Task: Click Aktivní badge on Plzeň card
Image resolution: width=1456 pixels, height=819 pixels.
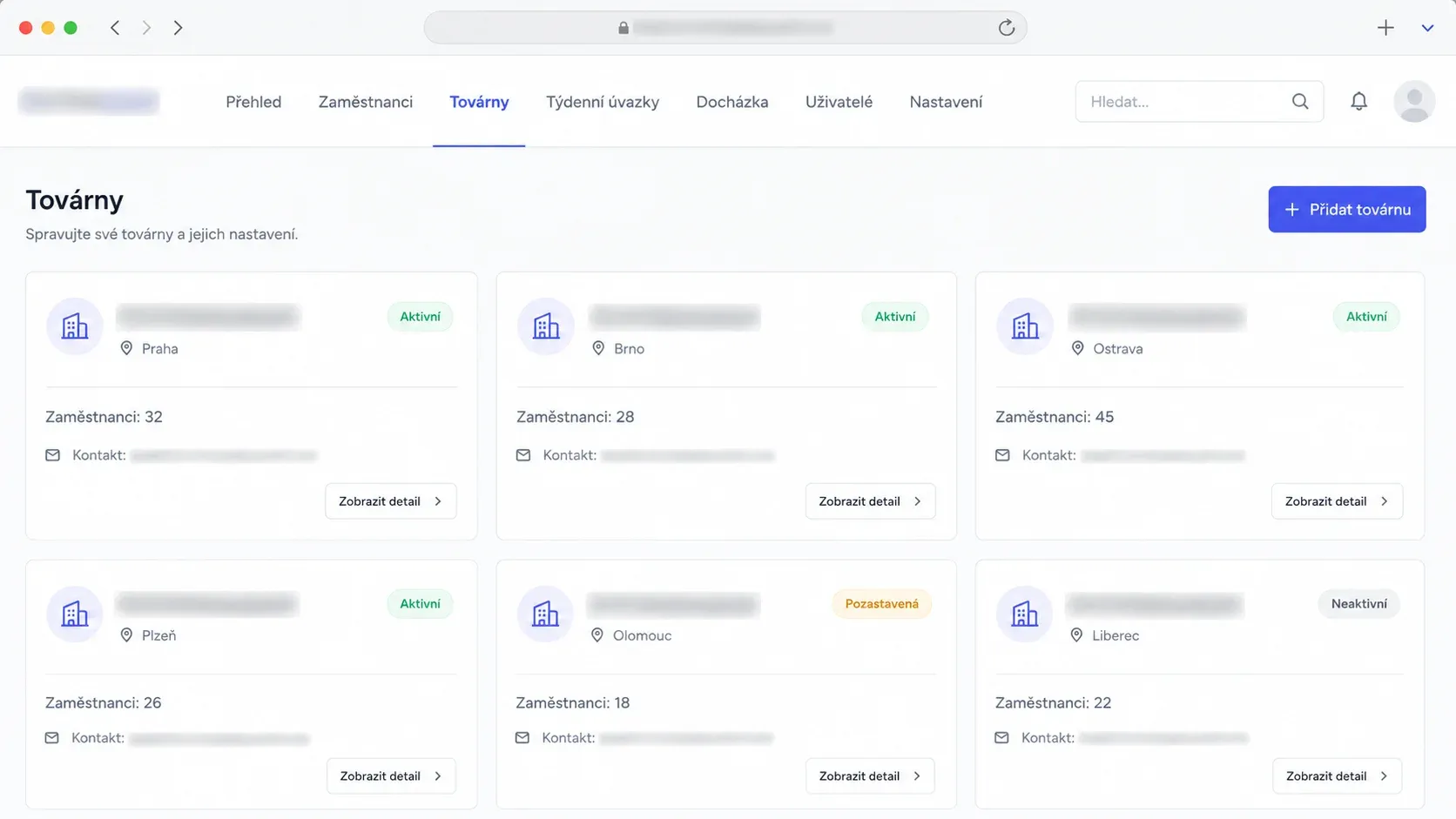Action: [x=420, y=604]
